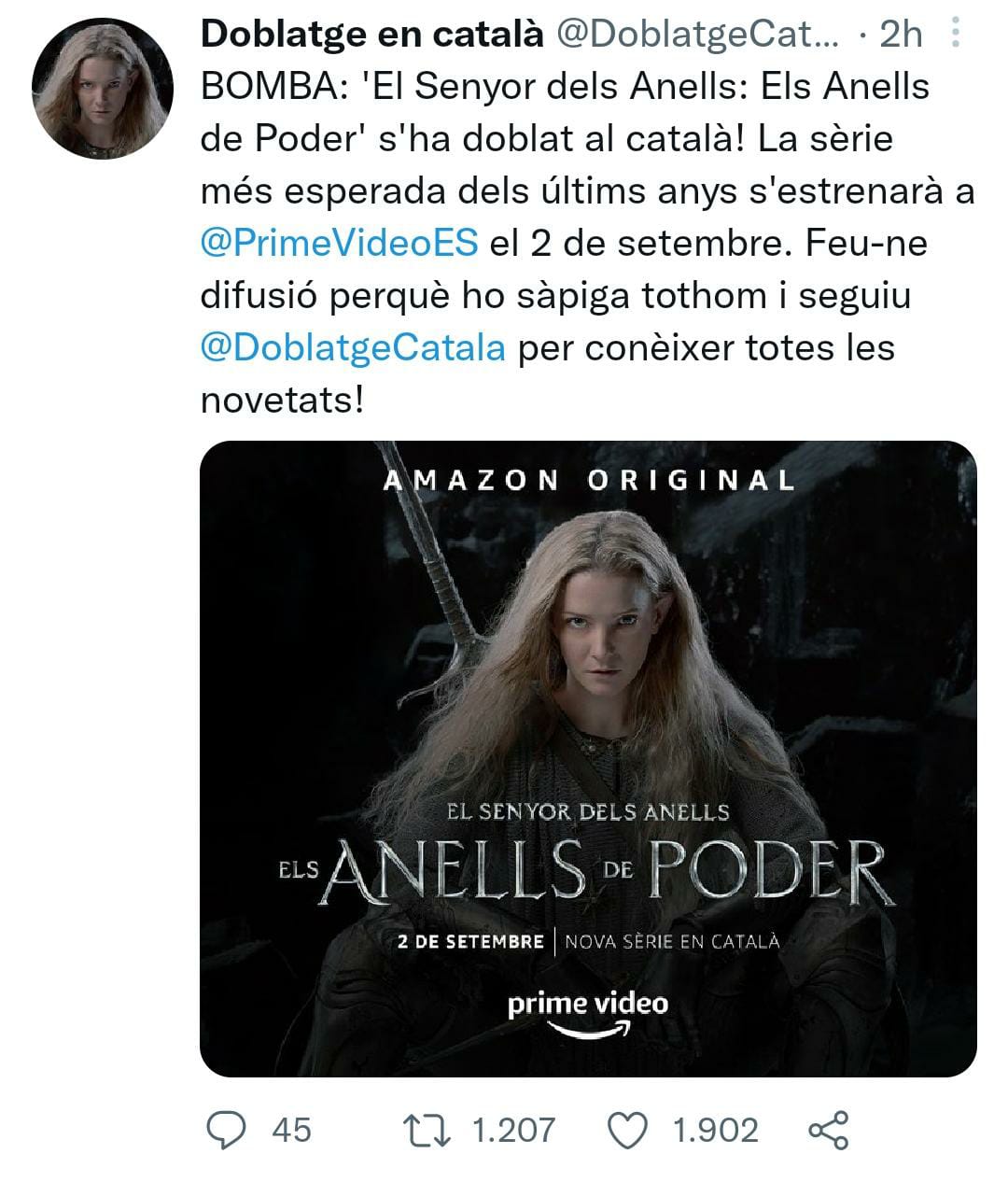Click the Amazon Original text on poster
The image size is (1008, 1182).
pyautogui.click(x=589, y=480)
